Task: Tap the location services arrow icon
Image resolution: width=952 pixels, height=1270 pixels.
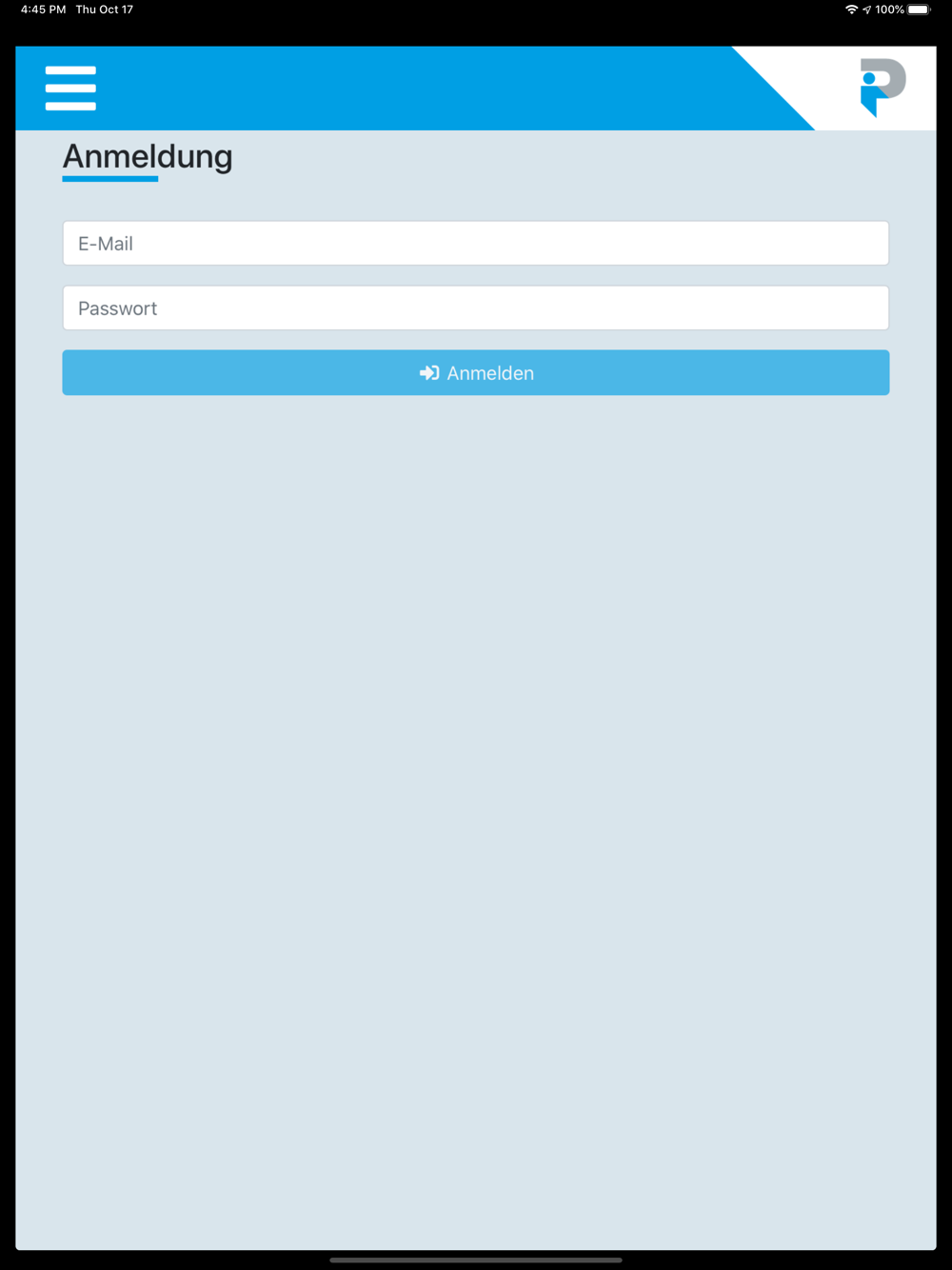Action: [x=866, y=10]
